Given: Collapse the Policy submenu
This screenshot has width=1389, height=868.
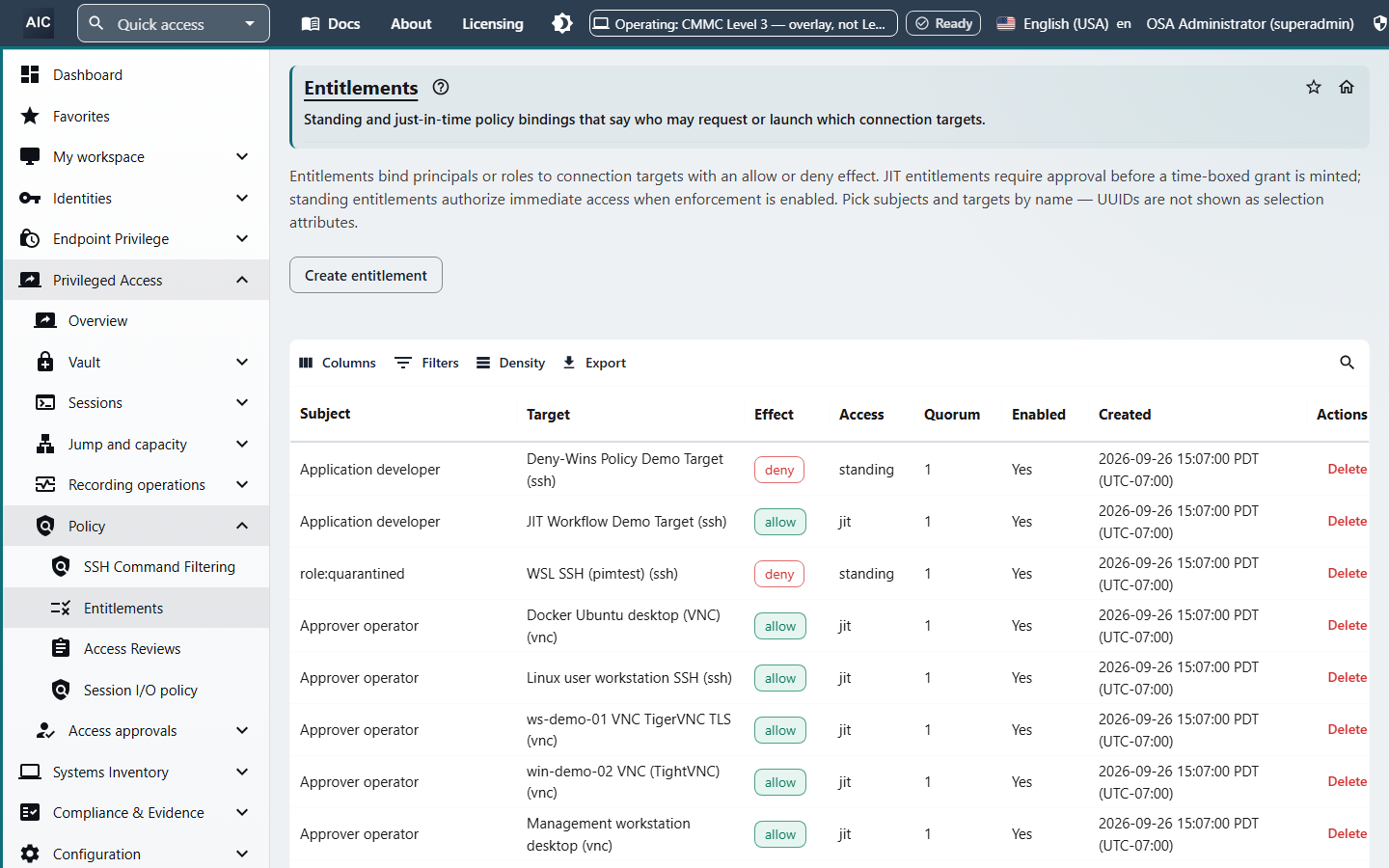Looking at the screenshot, I should pyautogui.click(x=135, y=526).
